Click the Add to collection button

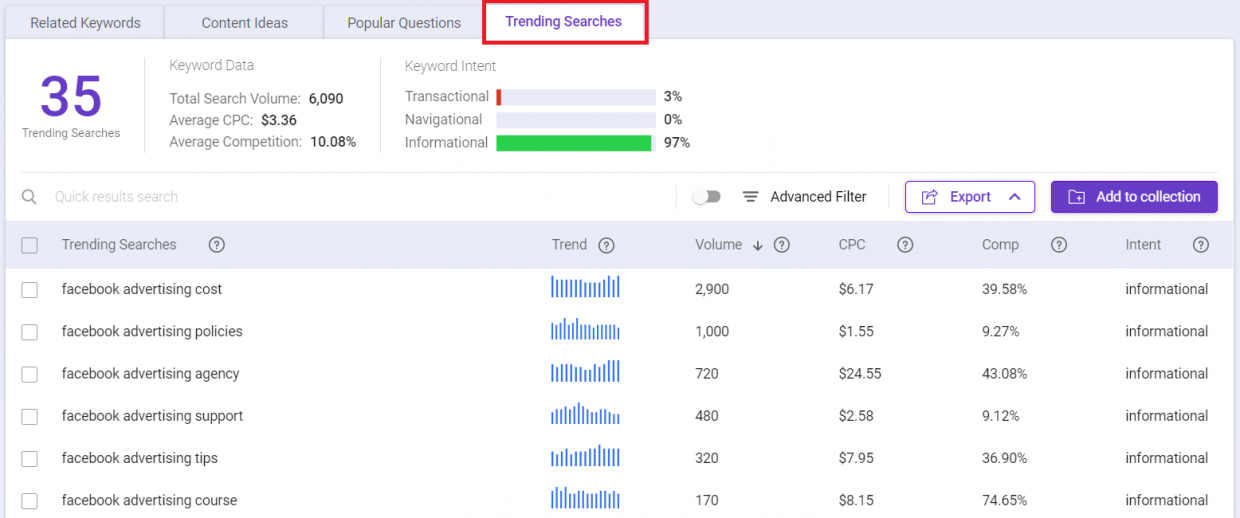point(1134,197)
